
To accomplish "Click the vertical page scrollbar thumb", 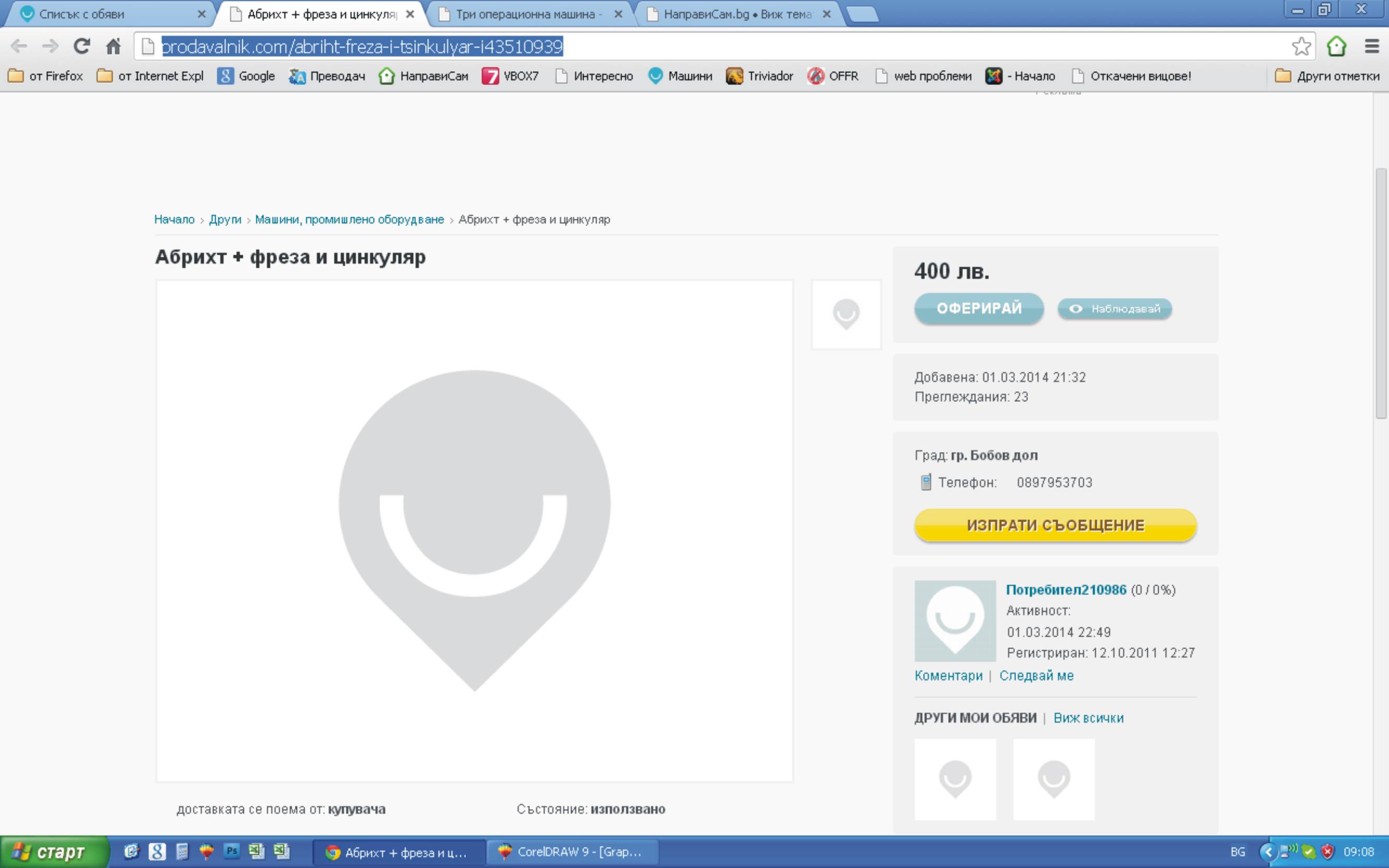I will click(1381, 293).
